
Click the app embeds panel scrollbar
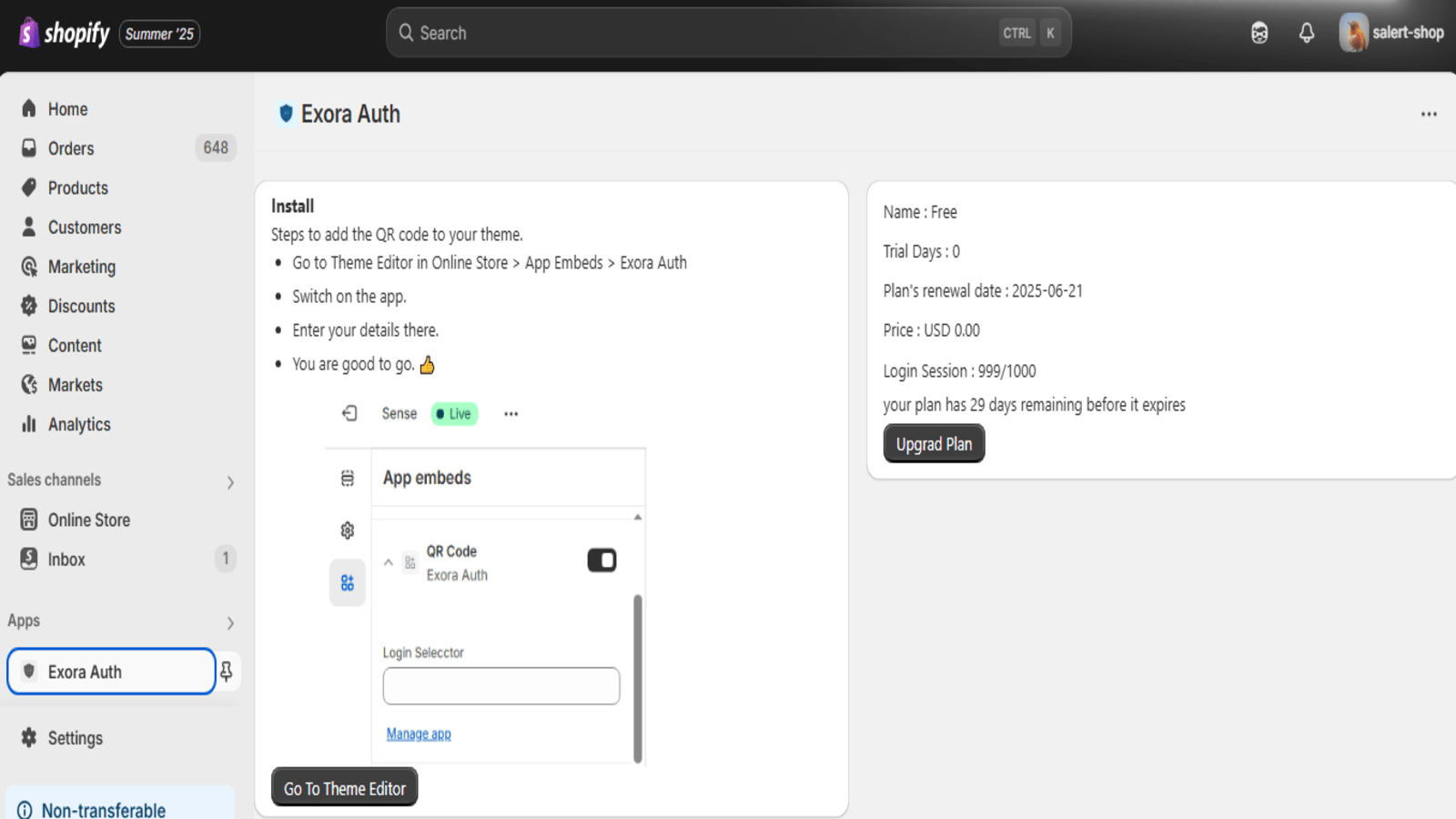(638, 678)
